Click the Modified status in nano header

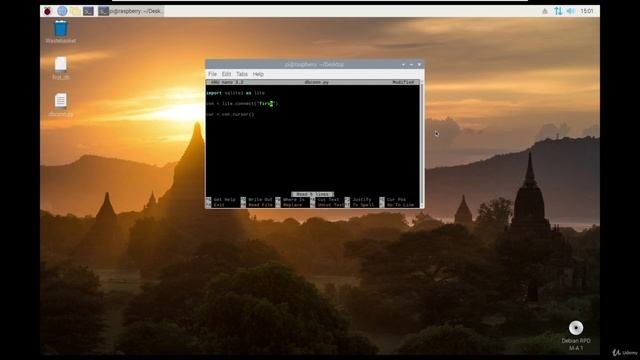(x=403, y=82)
